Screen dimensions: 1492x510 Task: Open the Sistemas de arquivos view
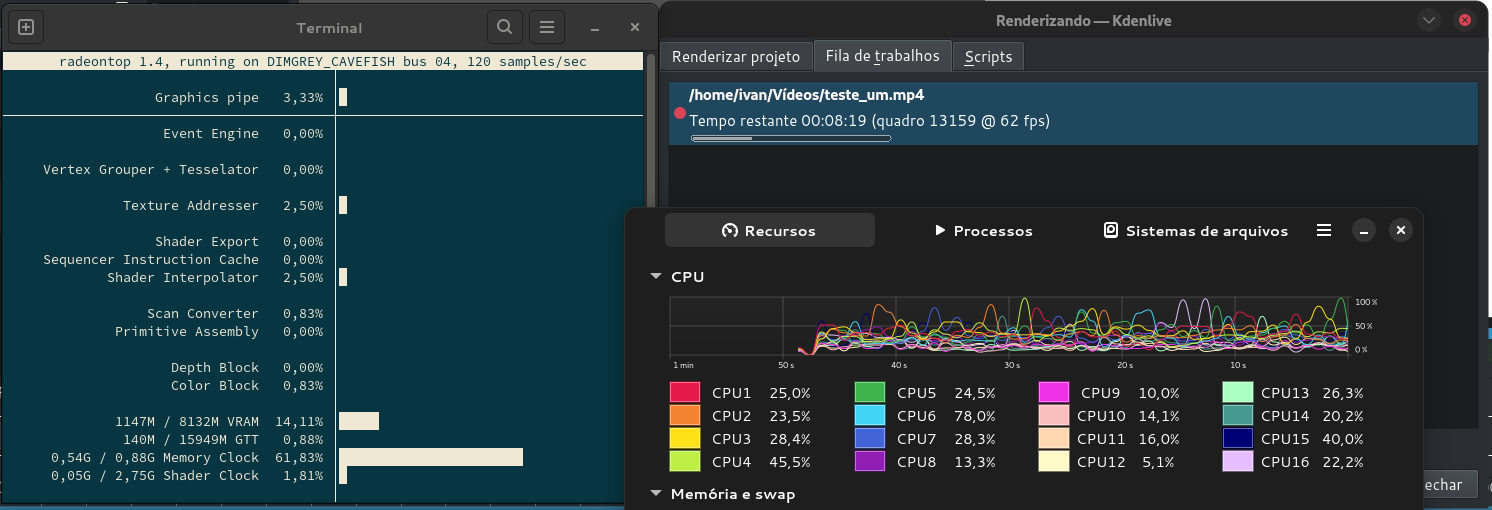[1195, 231]
